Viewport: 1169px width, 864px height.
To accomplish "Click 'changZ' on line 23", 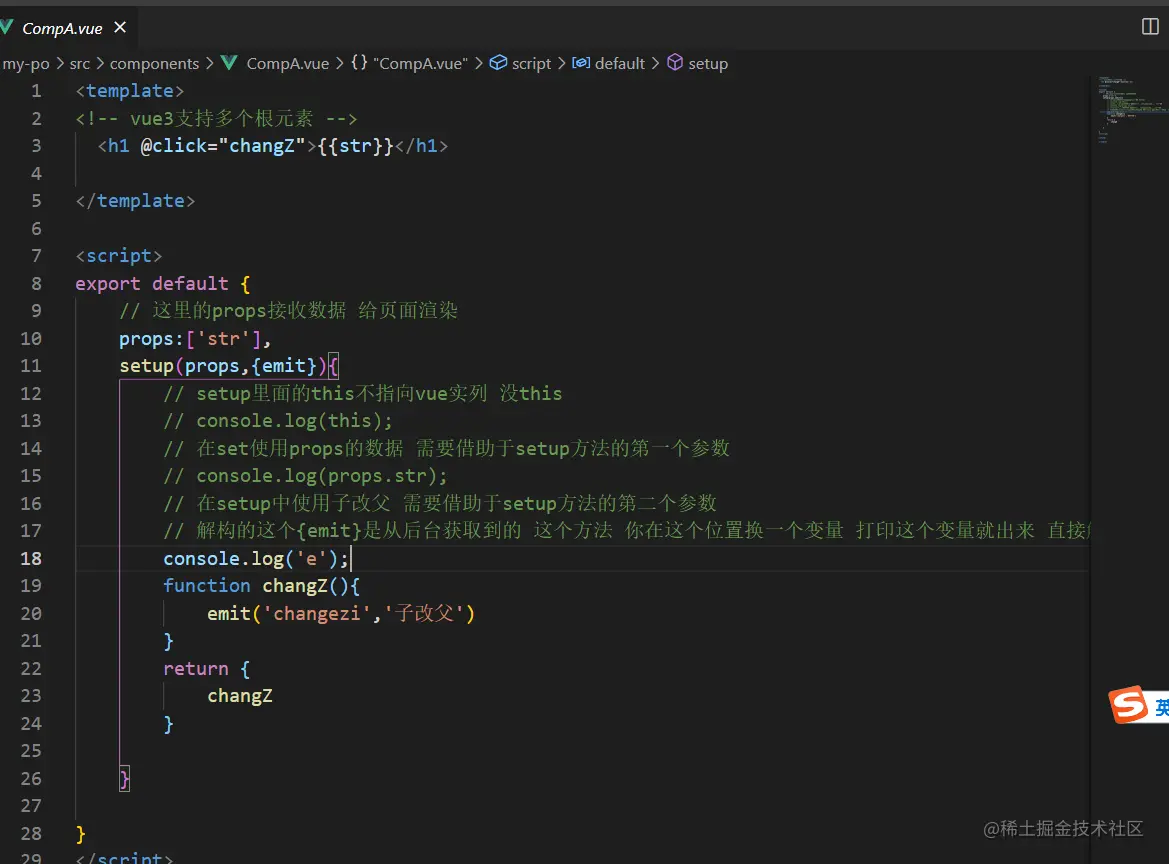I will point(240,696).
